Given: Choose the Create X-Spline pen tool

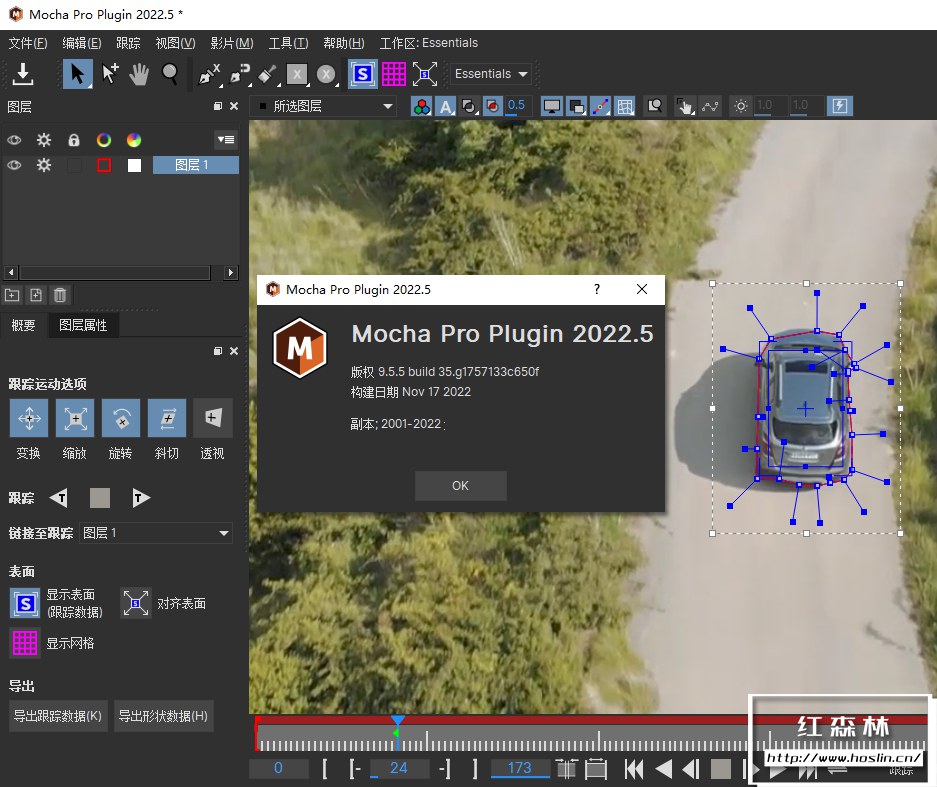Looking at the screenshot, I should 208,73.
